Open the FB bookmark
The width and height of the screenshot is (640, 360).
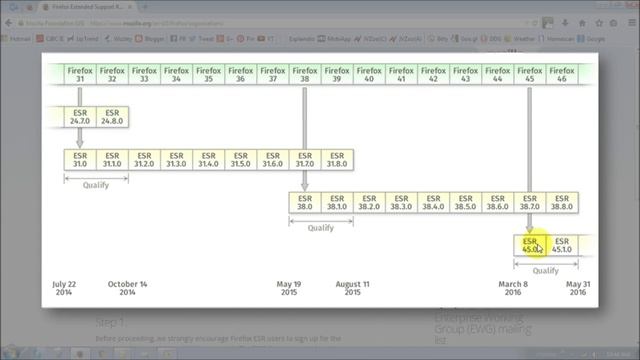[x=178, y=39]
